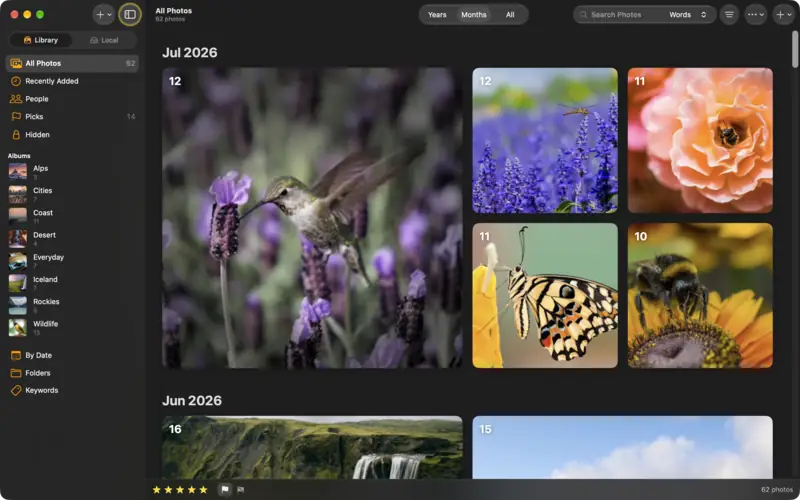
Task: Open Folders in the sidebar
Action: [72, 373]
